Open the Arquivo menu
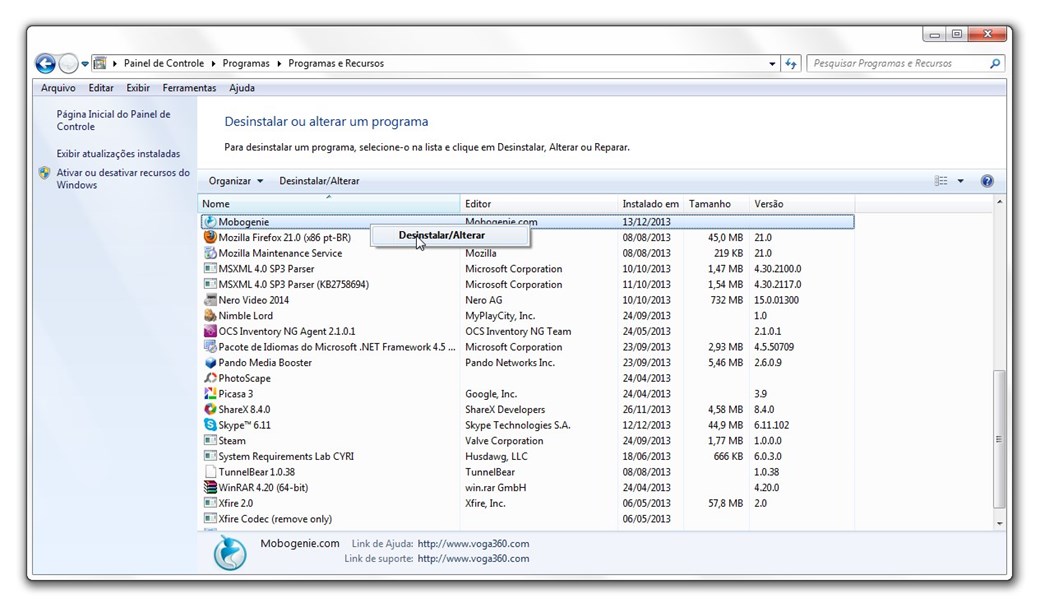This screenshot has width=1040, height=603. point(58,88)
